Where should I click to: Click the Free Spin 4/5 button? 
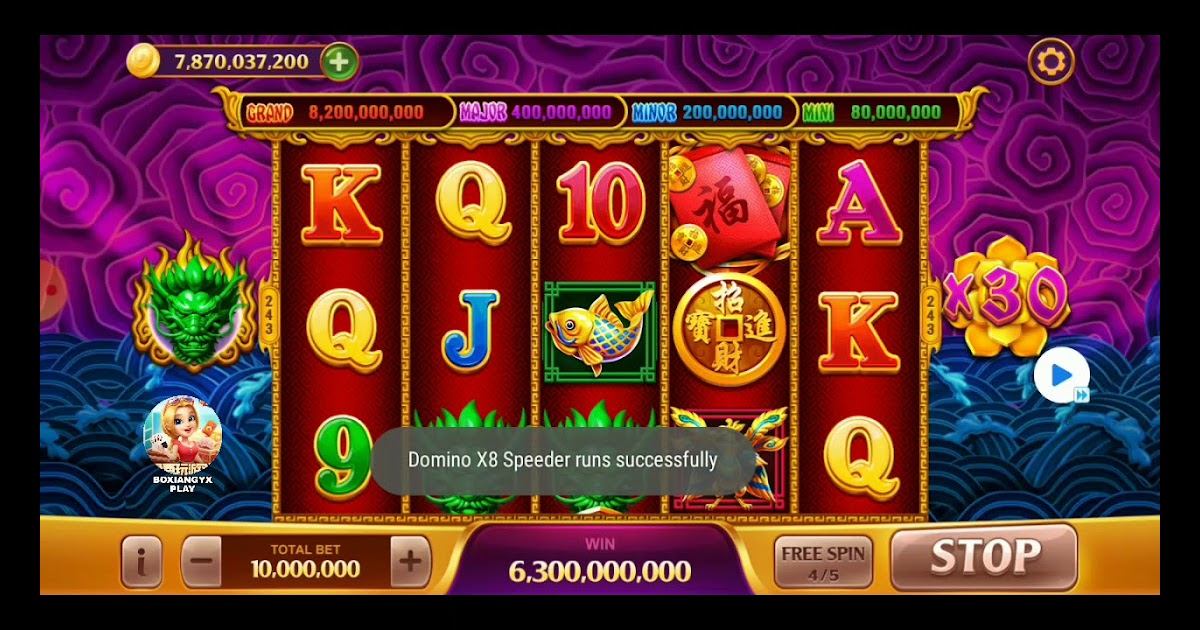[824, 562]
